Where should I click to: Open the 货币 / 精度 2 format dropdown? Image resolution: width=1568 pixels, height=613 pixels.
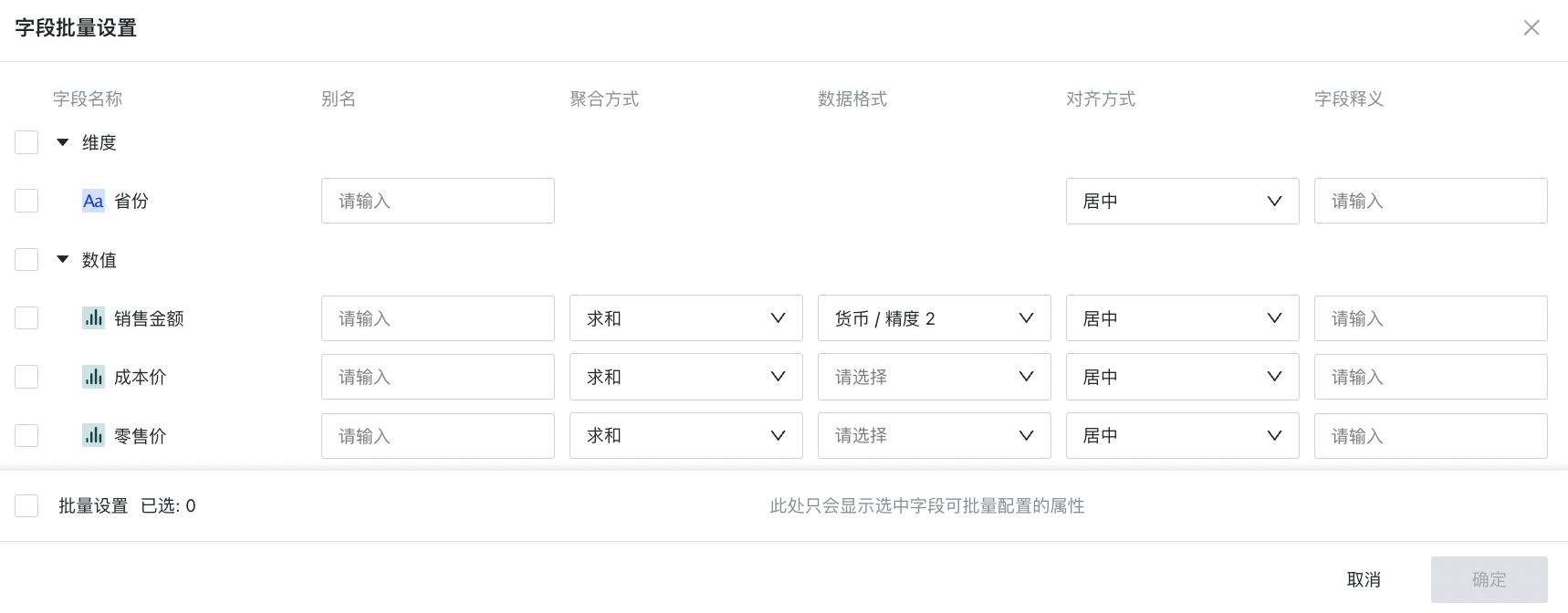pos(934,318)
